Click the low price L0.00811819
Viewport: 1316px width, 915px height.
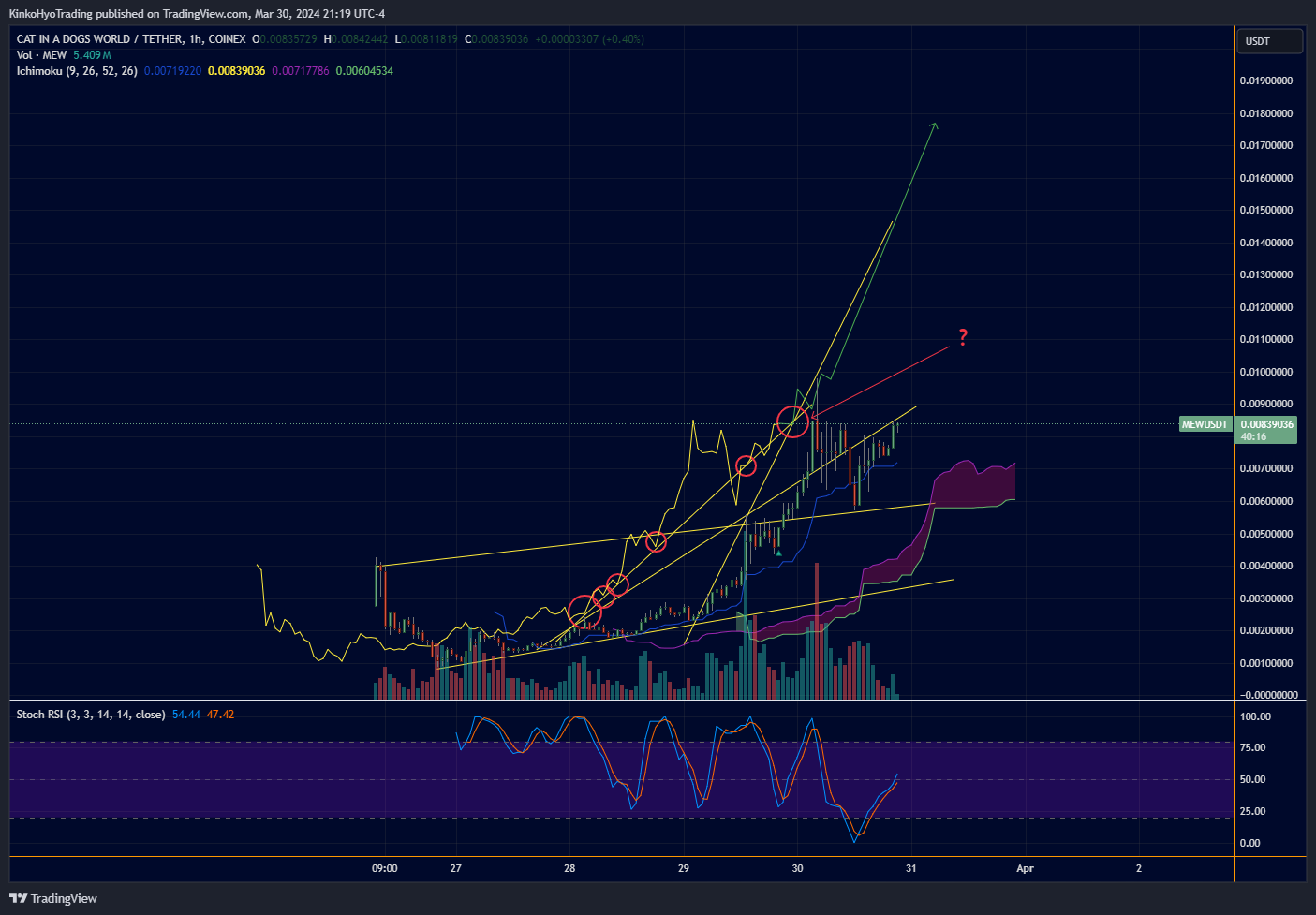click(426, 39)
